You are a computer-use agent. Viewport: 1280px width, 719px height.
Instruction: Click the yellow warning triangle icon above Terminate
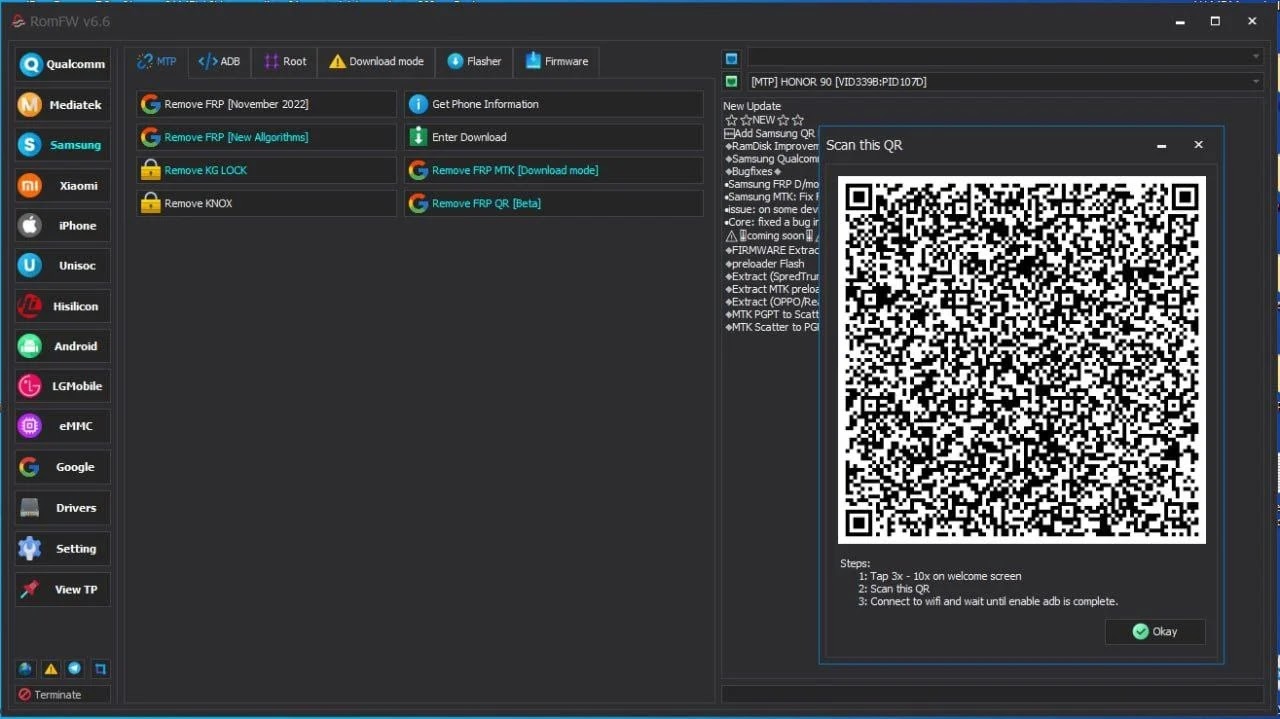50,669
